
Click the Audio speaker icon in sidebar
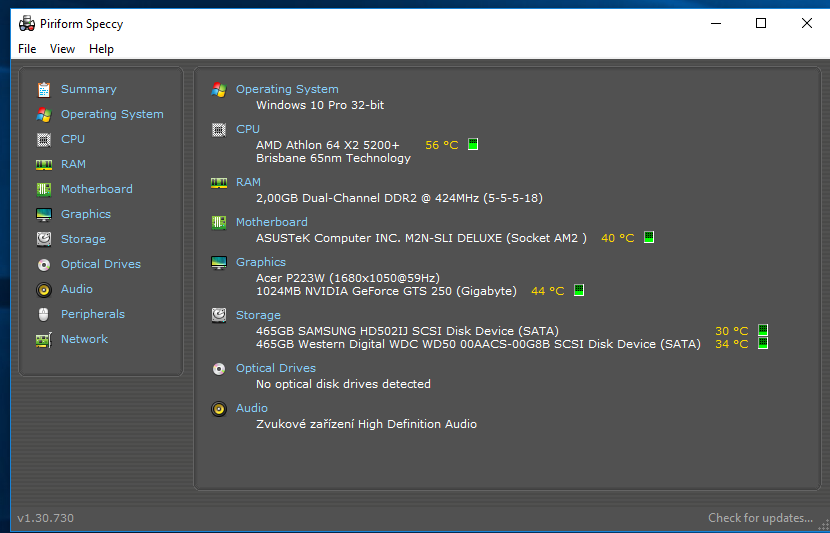click(x=43, y=289)
